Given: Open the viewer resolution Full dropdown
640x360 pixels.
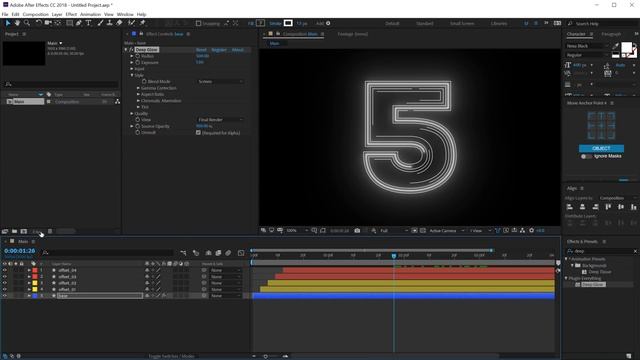Looking at the screenshot, I should point(393,231).
